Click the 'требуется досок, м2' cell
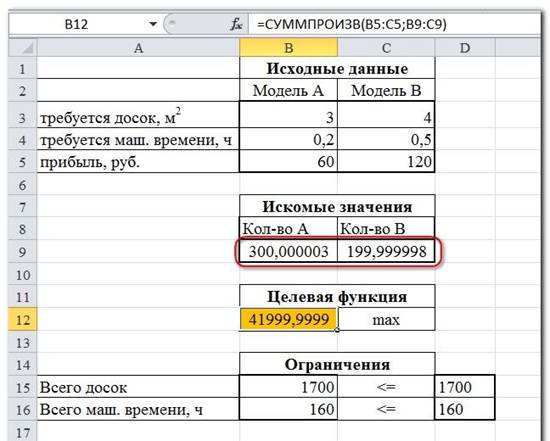This screenshot has width=550, height=441. (138, 115)
